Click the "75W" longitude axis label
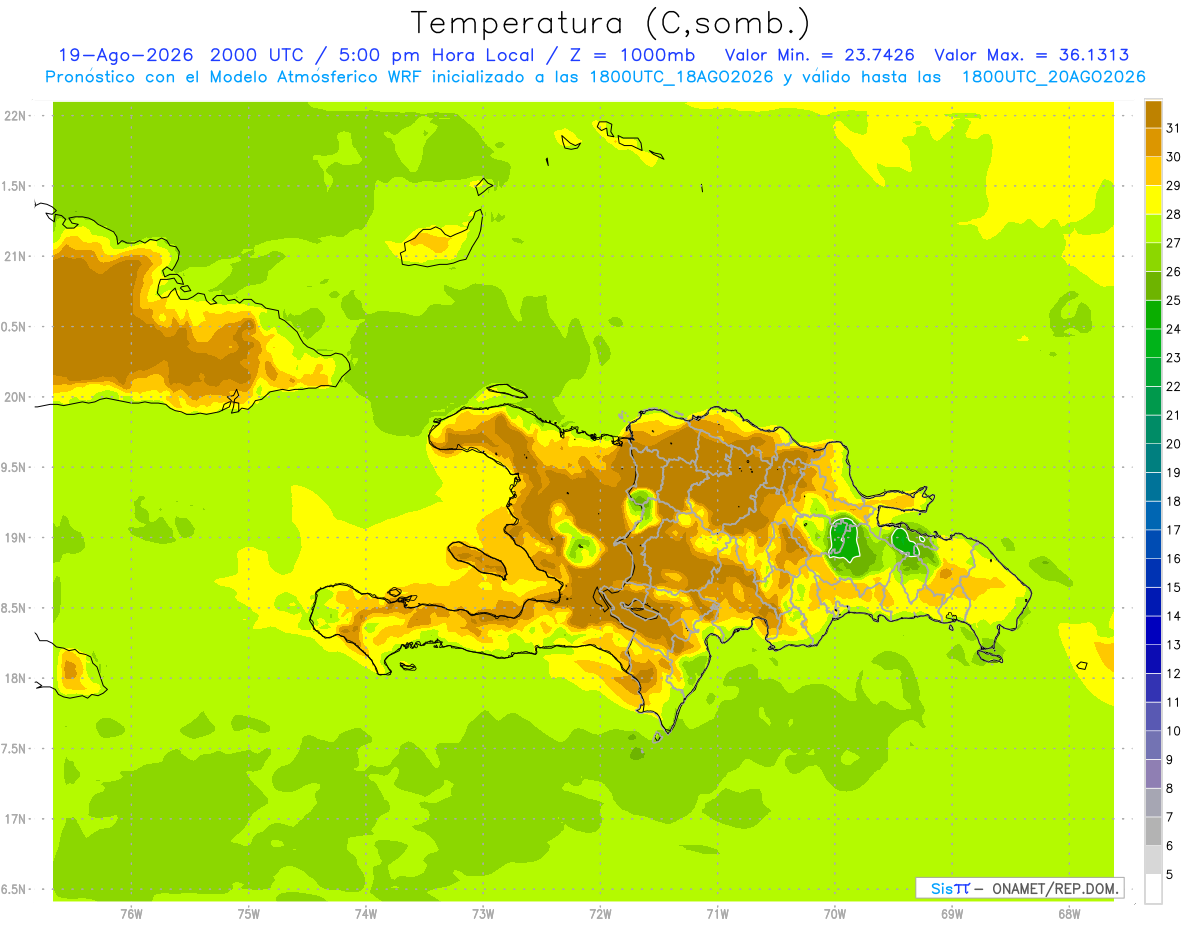 [248, 913]
